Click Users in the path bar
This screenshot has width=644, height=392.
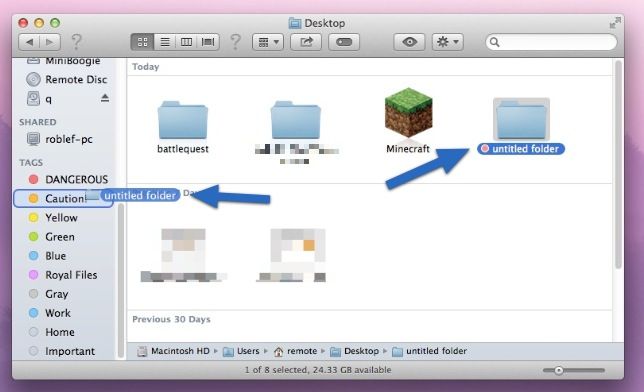(x=241, y=351)
